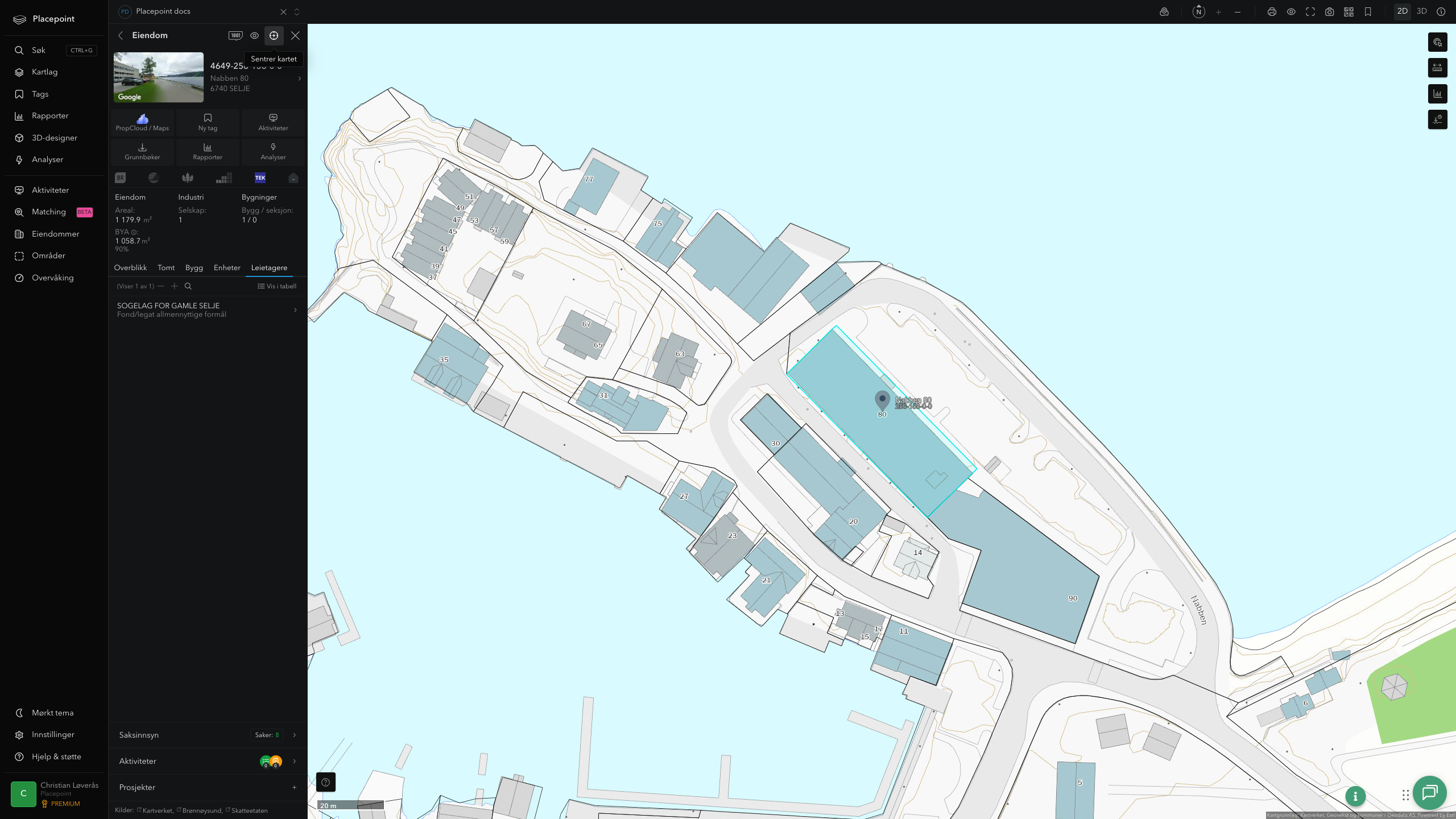Collapse tenant list with minus icon
Screen dimensions: 1456x819
coord(161,286)
